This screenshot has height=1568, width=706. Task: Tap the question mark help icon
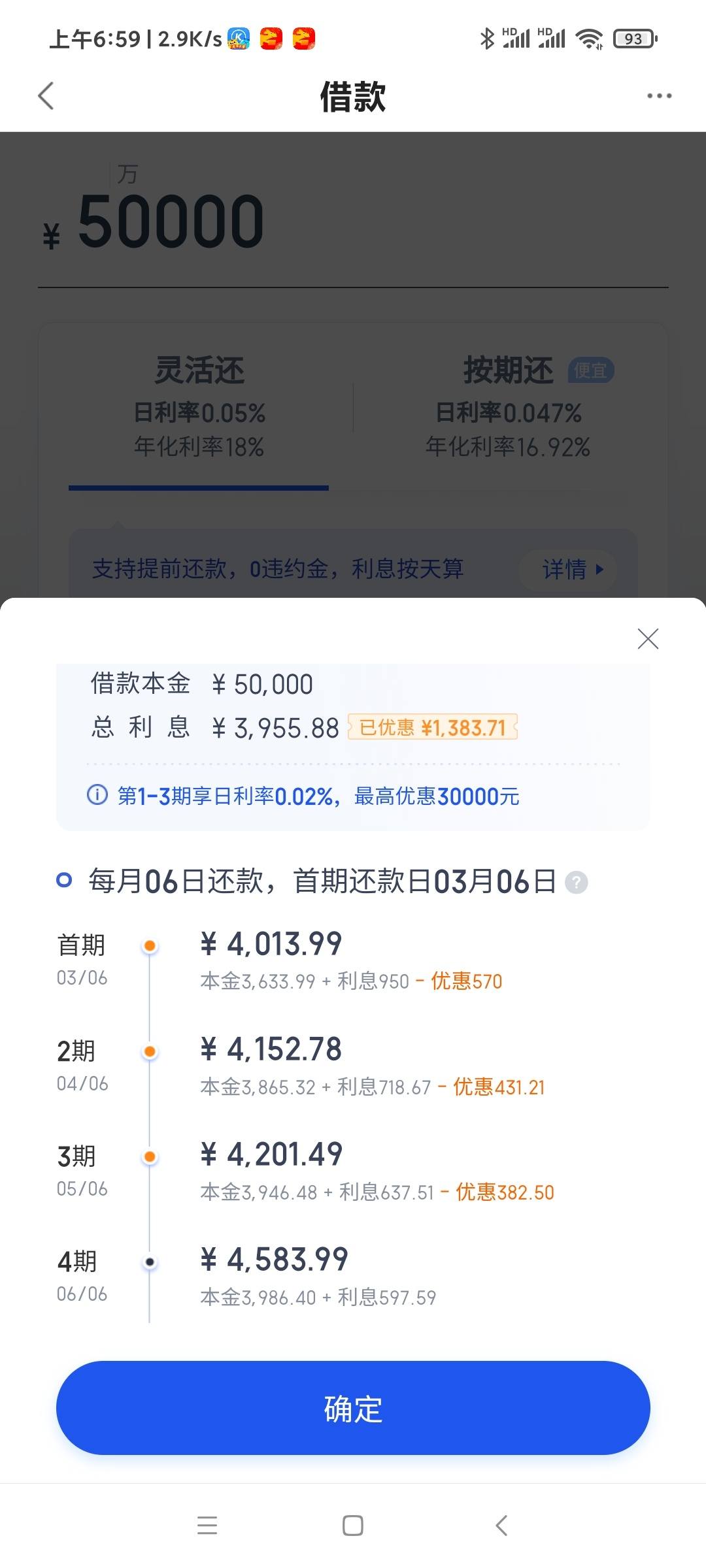pyautogui.click(x=576, y=883)
